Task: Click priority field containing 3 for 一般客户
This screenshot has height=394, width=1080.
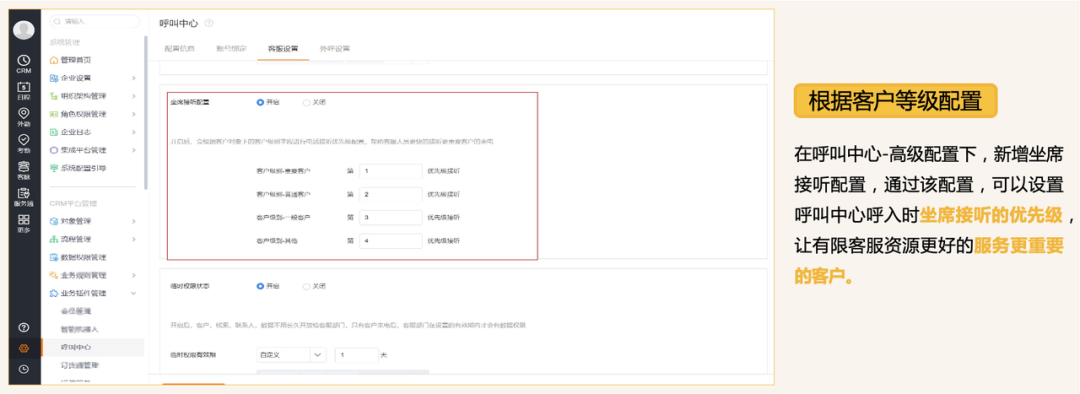Action: coord(391,218)
